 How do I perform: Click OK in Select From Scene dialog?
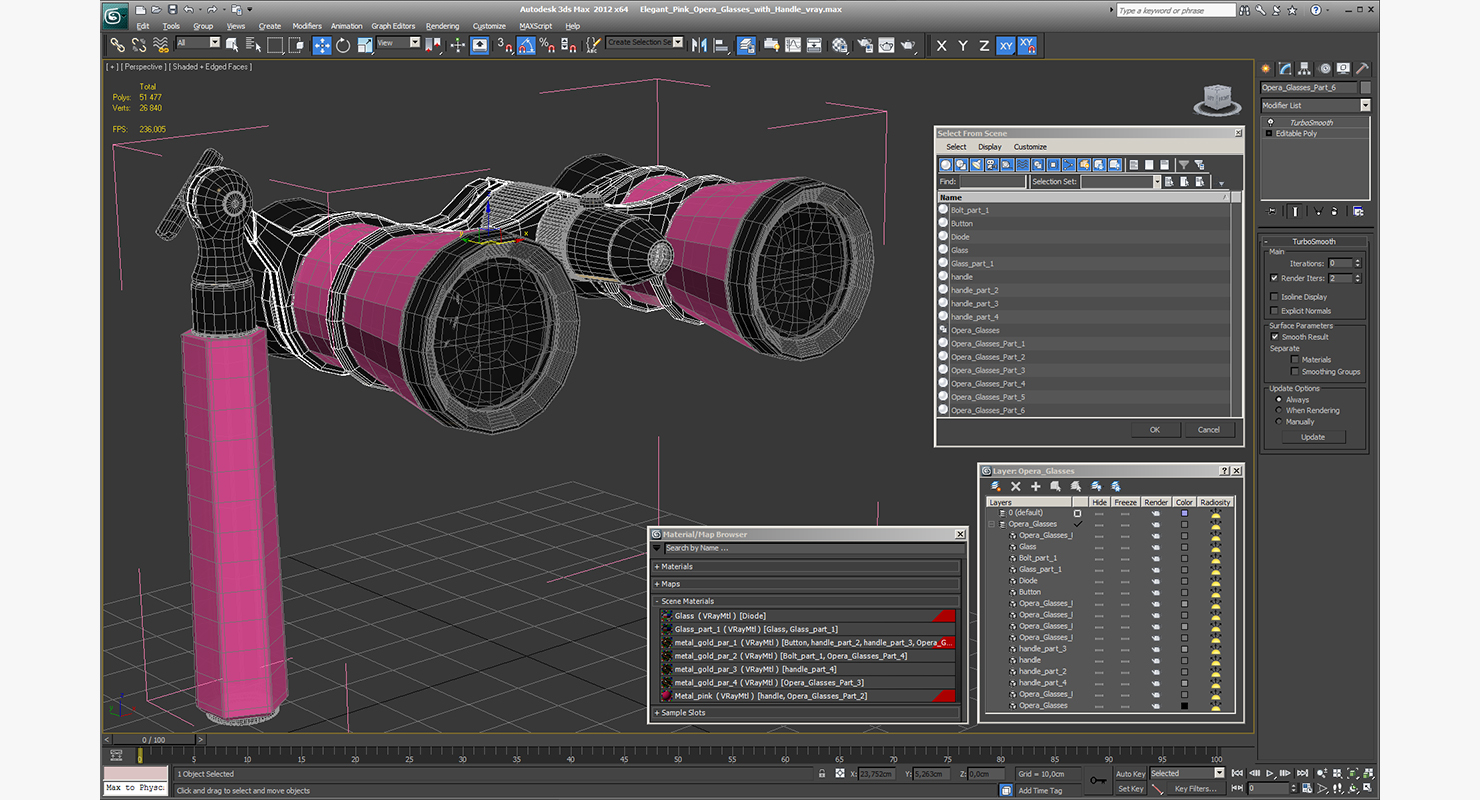pos(1154,429)
